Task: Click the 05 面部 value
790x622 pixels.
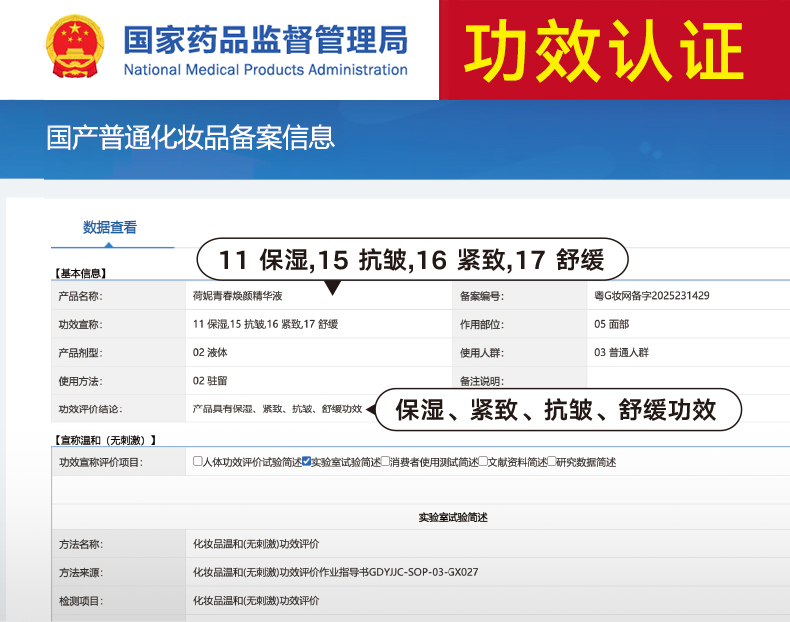Action: pos(612,324)
